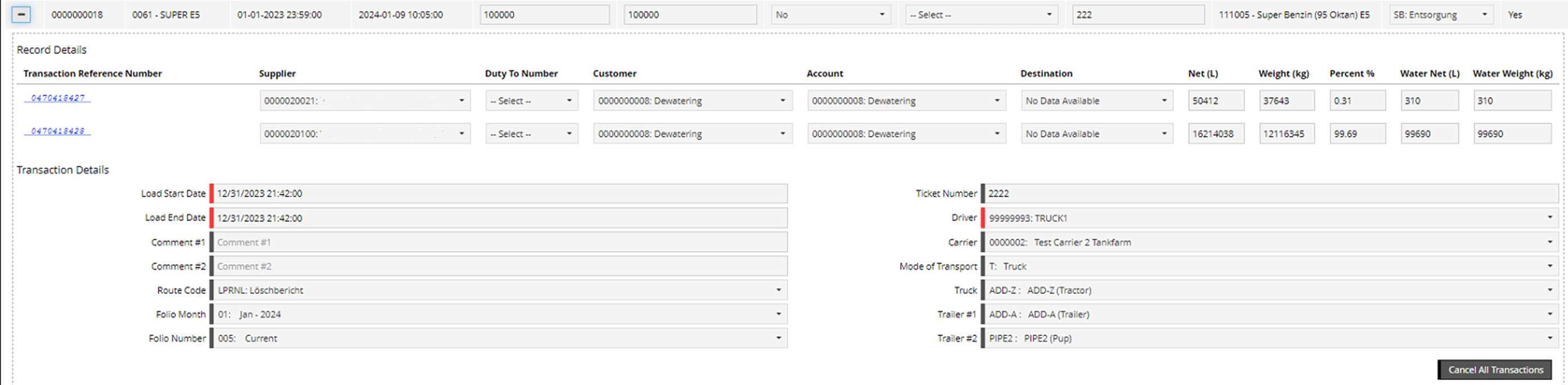Open Supplier dropdown for first transaction
The width and height of the screenshot is (1568, 385).
(x=365, y=101)
